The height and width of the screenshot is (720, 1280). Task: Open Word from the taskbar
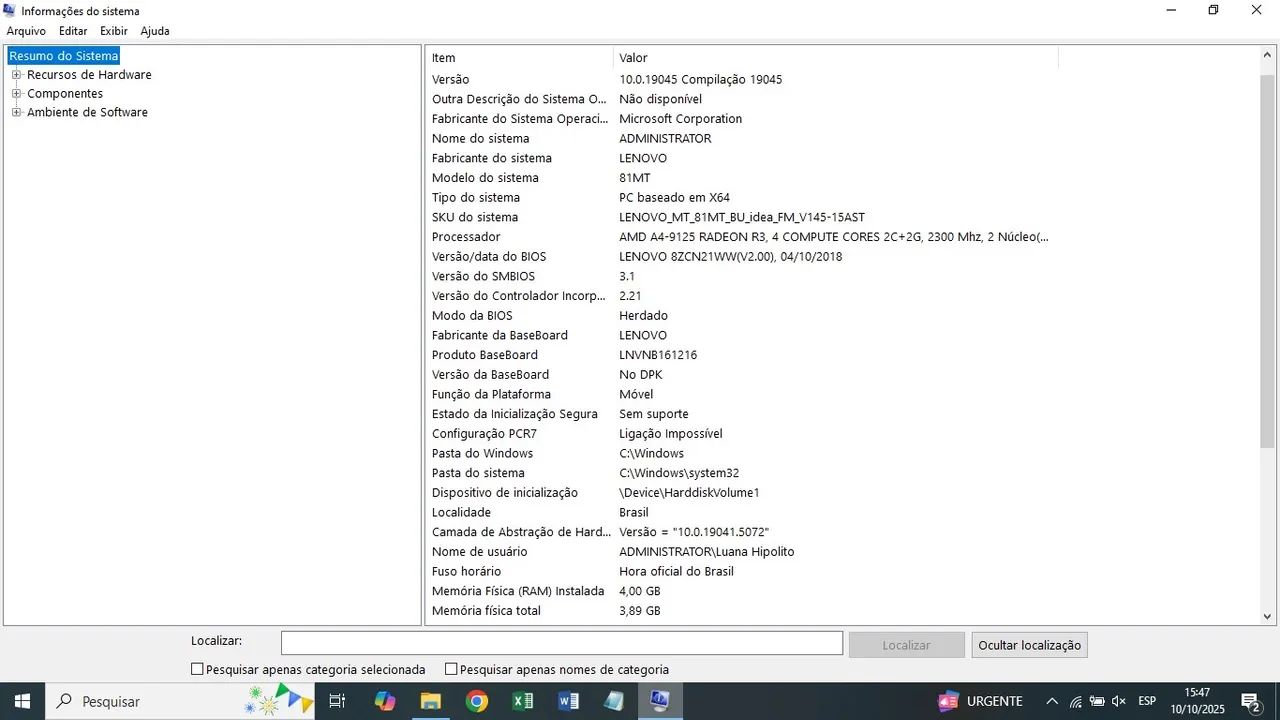click(568, 701)
